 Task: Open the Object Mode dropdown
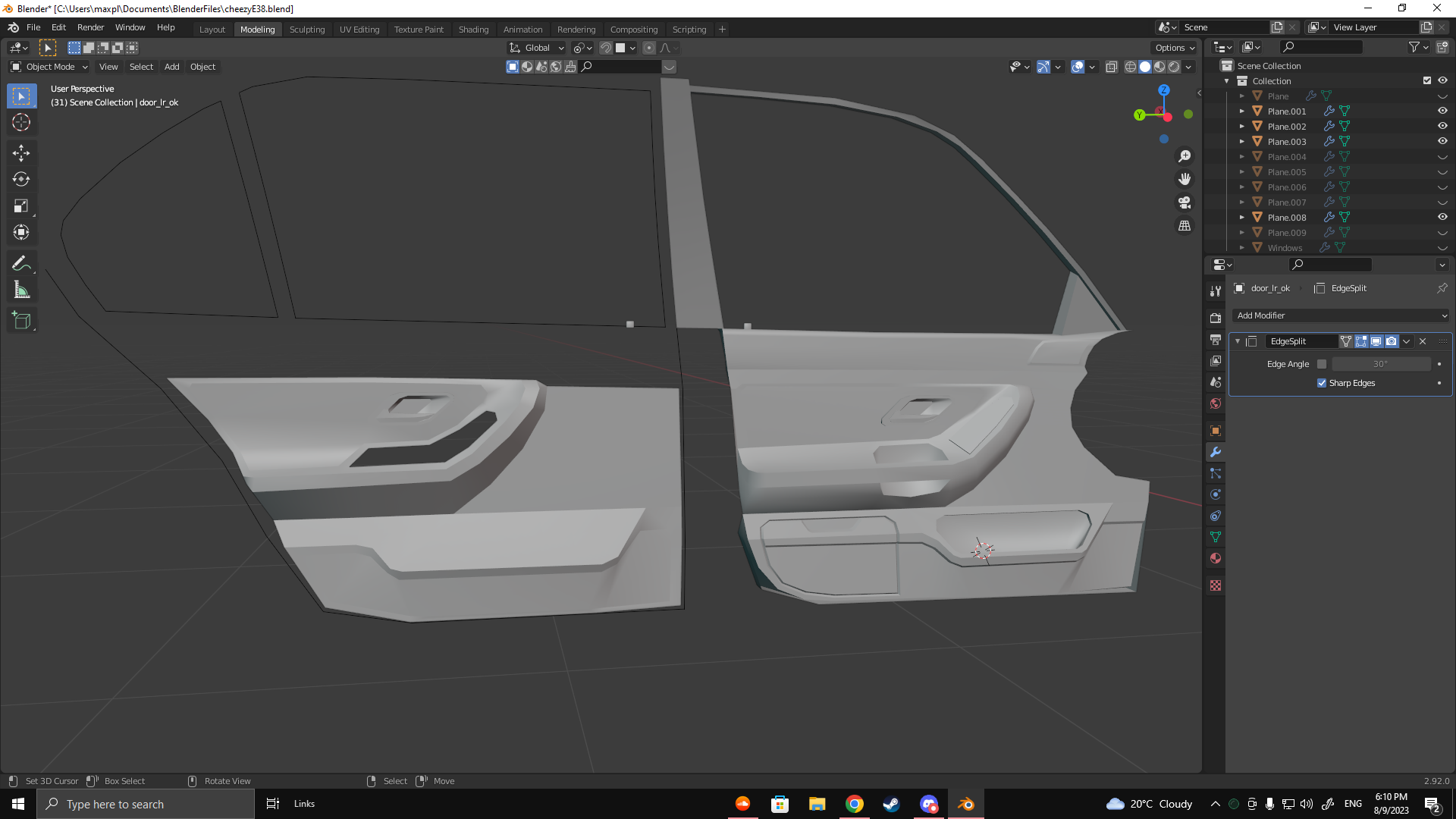tap(50, 67)
